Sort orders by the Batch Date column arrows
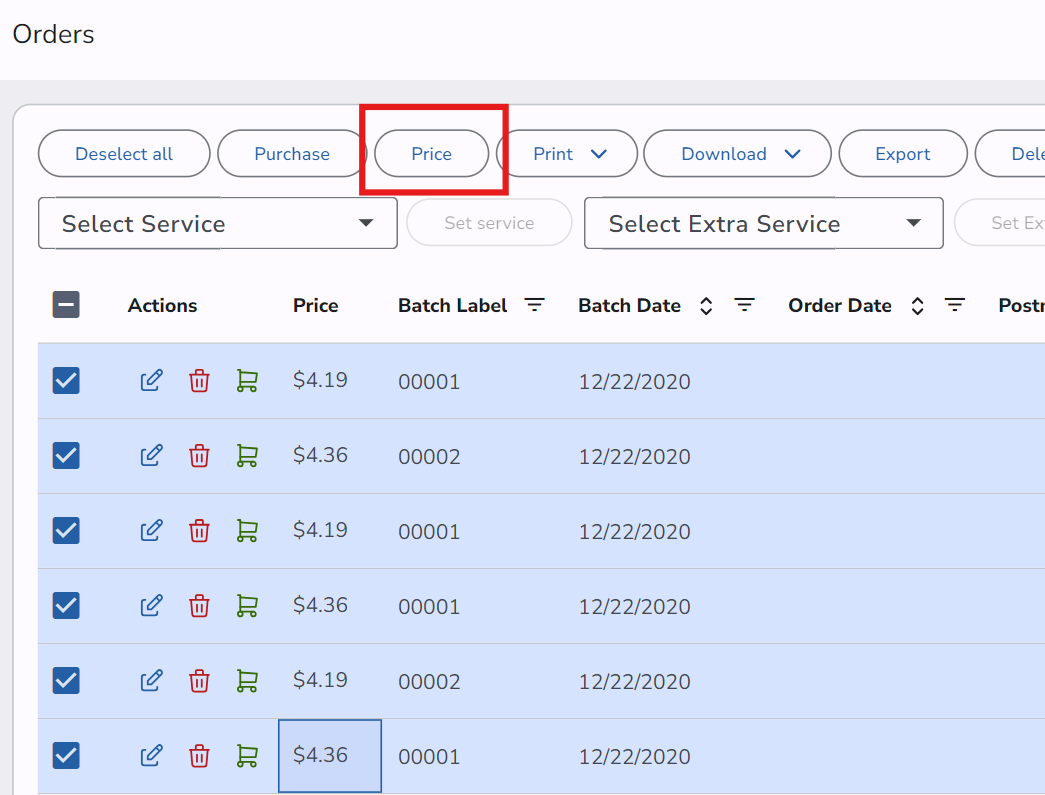This screenshot has height=795, width=1045. coord(706,306)
